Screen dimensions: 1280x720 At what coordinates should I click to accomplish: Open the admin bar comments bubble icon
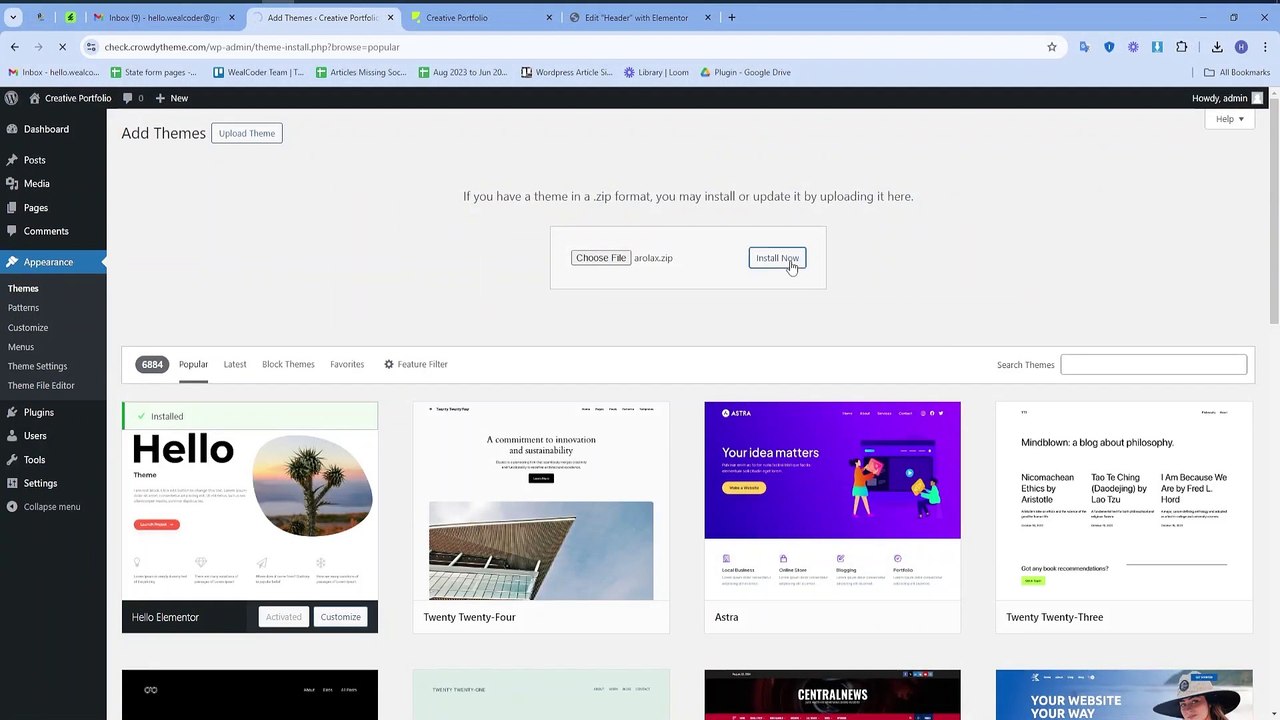(x=128, y=98)
